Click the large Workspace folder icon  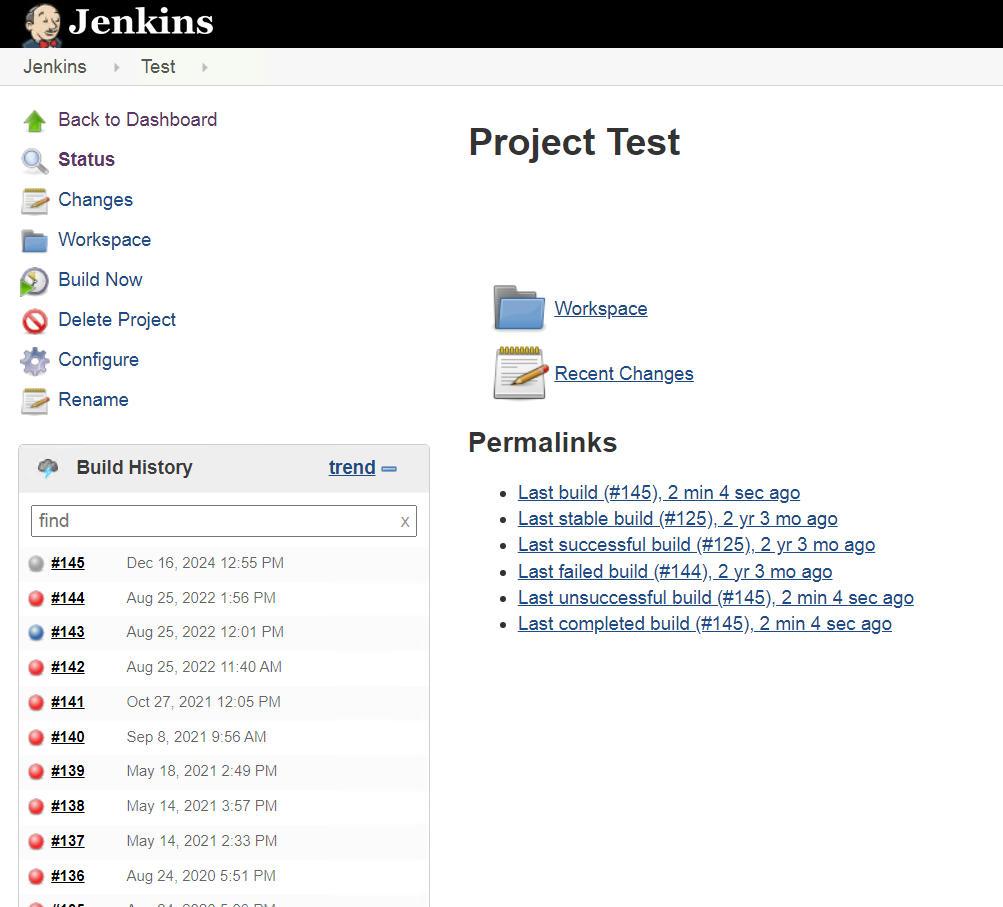click(x=519, y=308)
